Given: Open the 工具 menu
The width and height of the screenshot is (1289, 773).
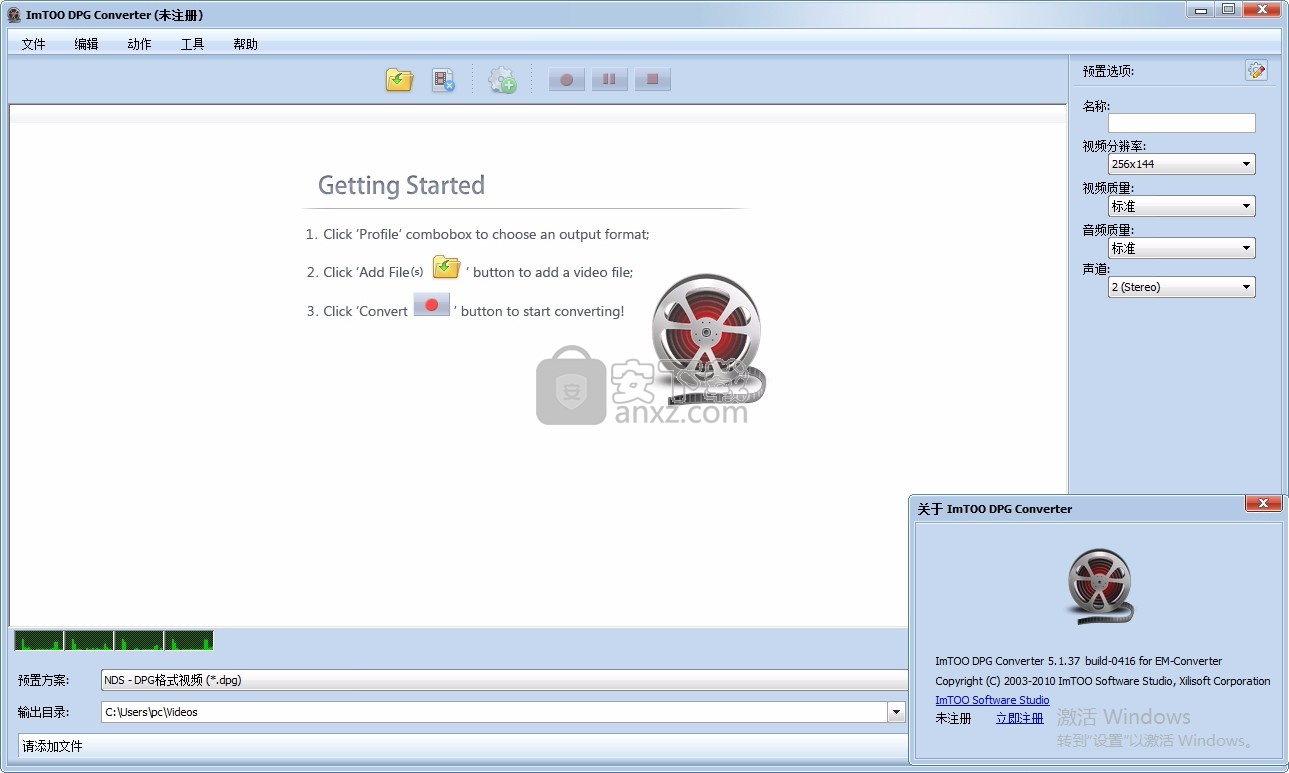Looking at the screenshot, I should (193, 44).
